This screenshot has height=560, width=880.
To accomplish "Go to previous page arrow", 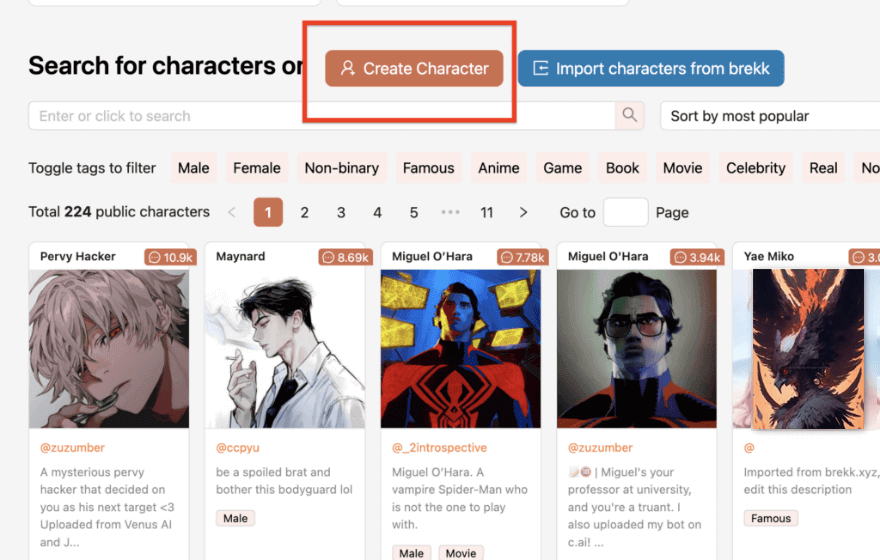I will (232, 212).
